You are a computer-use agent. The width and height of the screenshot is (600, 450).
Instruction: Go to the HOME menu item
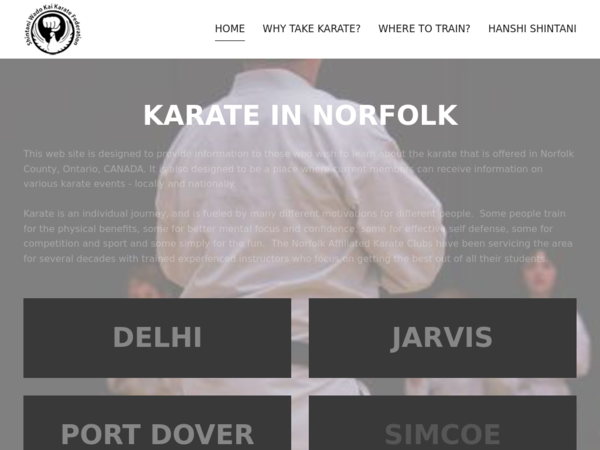pos(230,29)
